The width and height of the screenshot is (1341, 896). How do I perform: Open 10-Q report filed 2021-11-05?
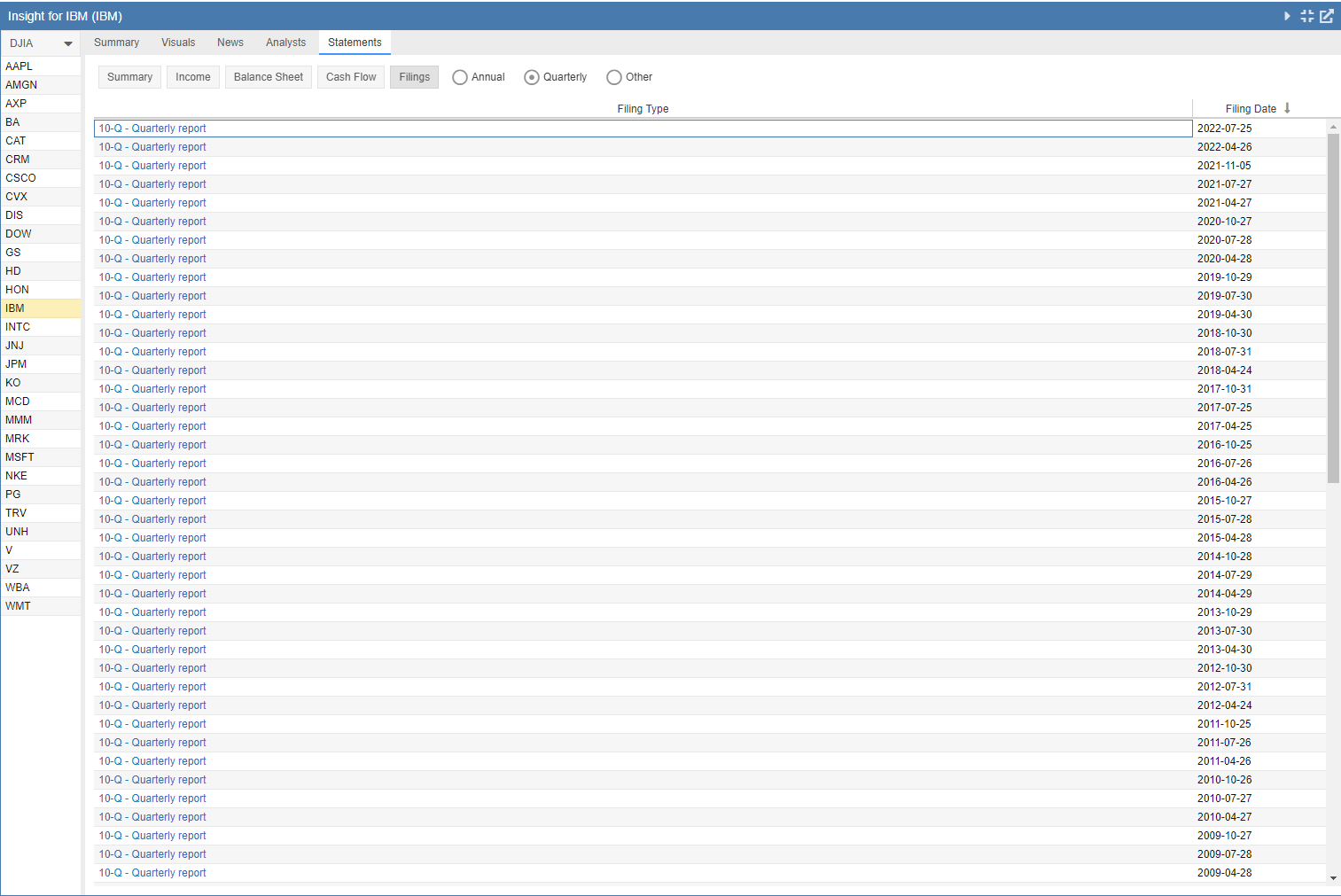click(x=152, y=166)
